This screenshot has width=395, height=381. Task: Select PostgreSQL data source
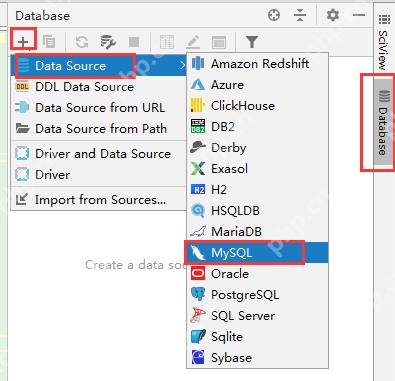[x=257, y=295]
